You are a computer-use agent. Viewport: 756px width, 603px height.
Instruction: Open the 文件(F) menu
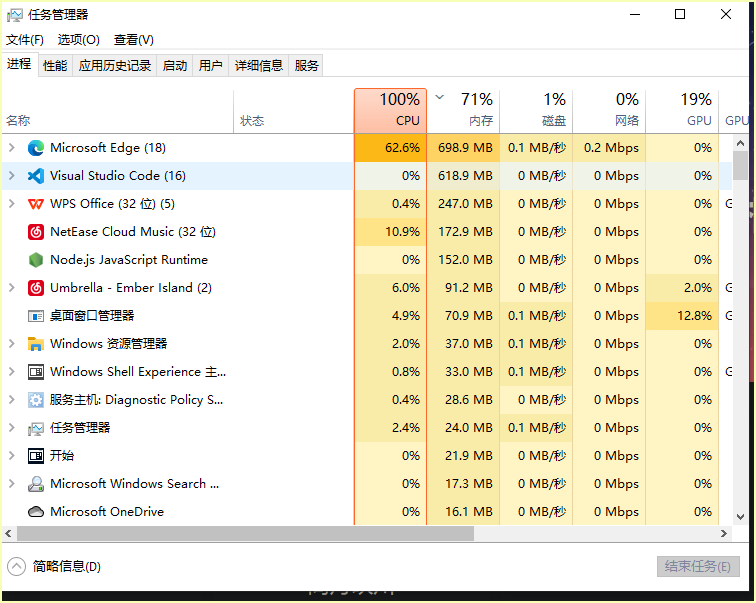click(x=25, y=40)
